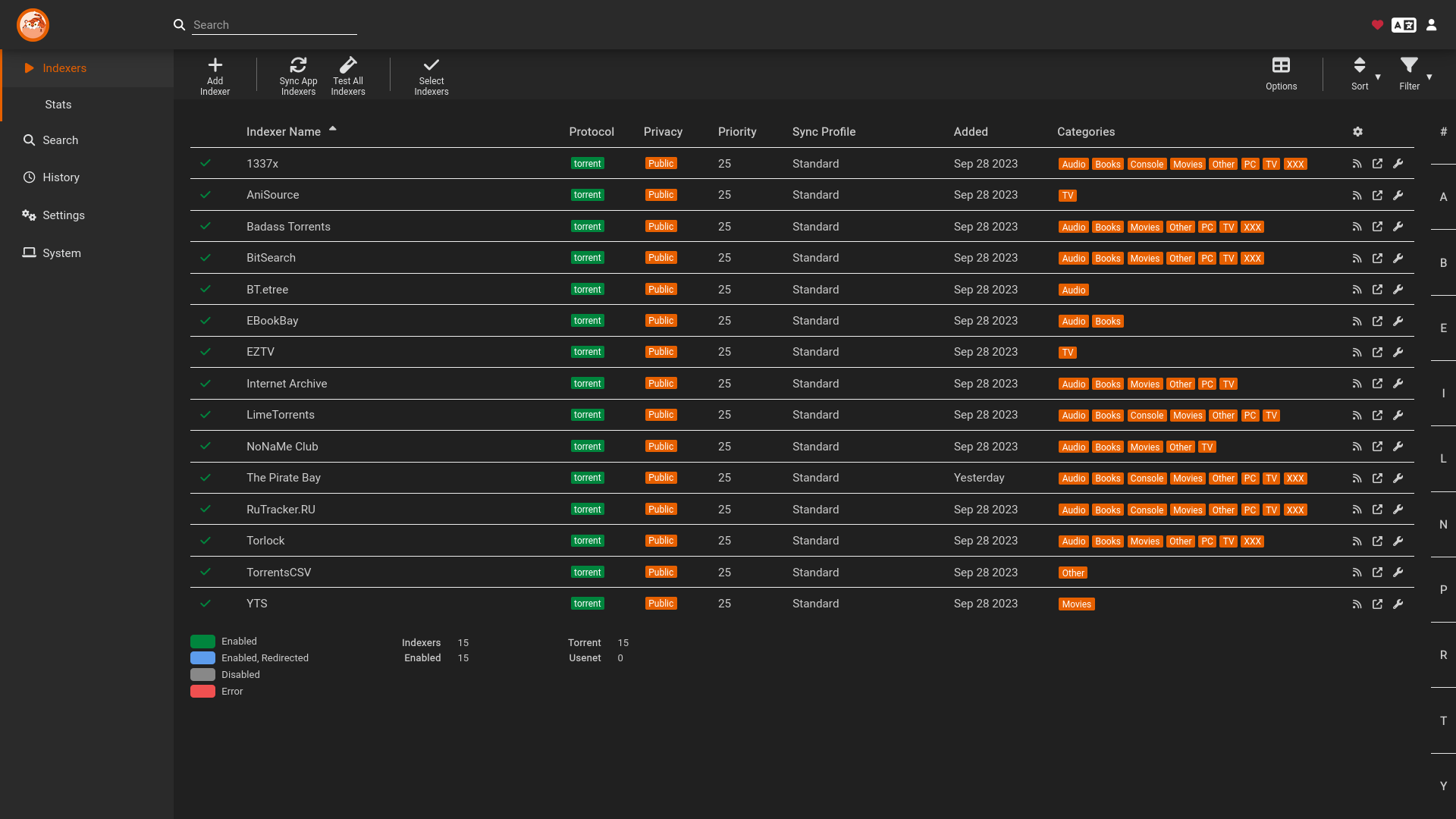Open 1337x website external link
The width and height of the screenshot is (1456, 819).
tap(1377, 164)
